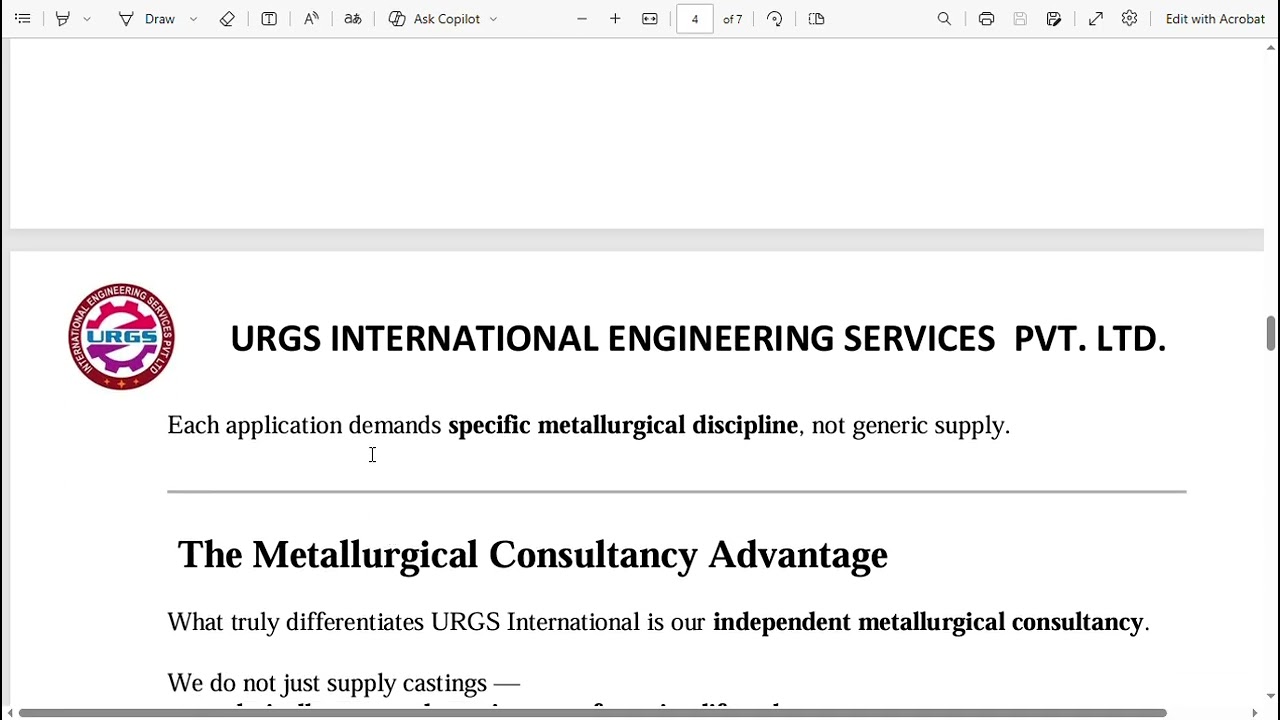The image size is (1280, 720).
Task: Open find in document search
Action: 944,19
